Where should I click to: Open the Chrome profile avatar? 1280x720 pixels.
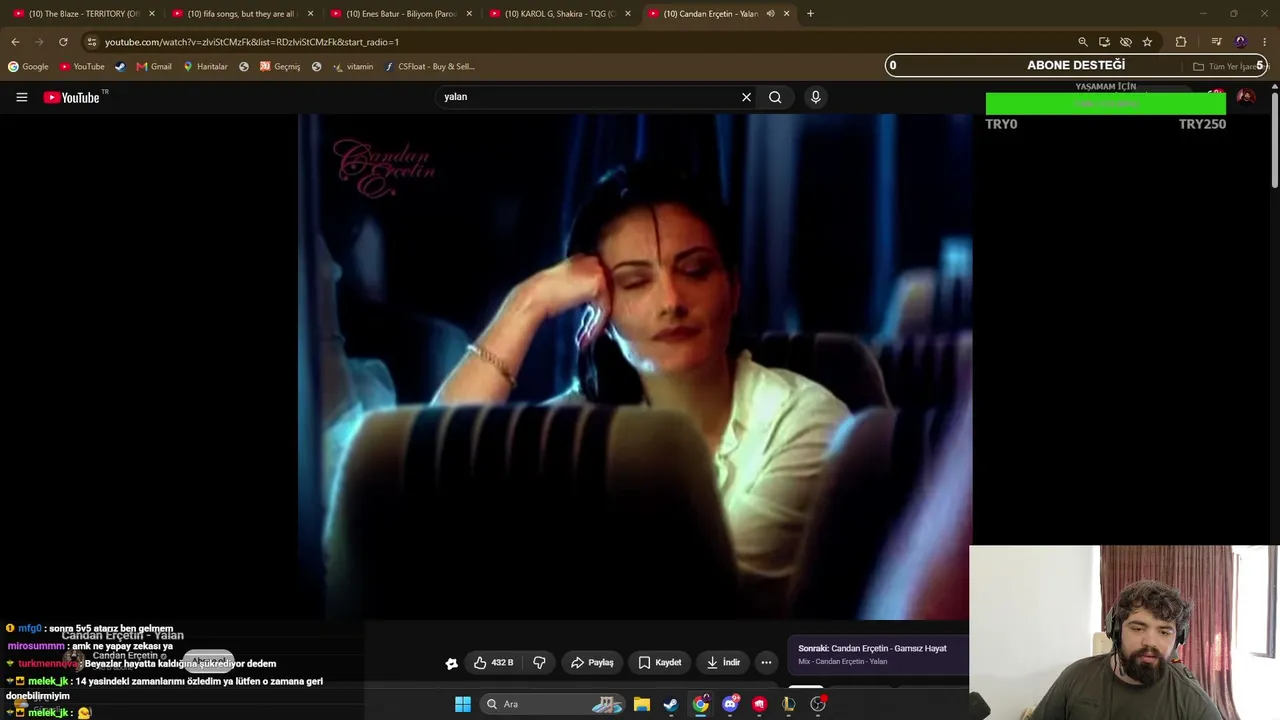1240,42
